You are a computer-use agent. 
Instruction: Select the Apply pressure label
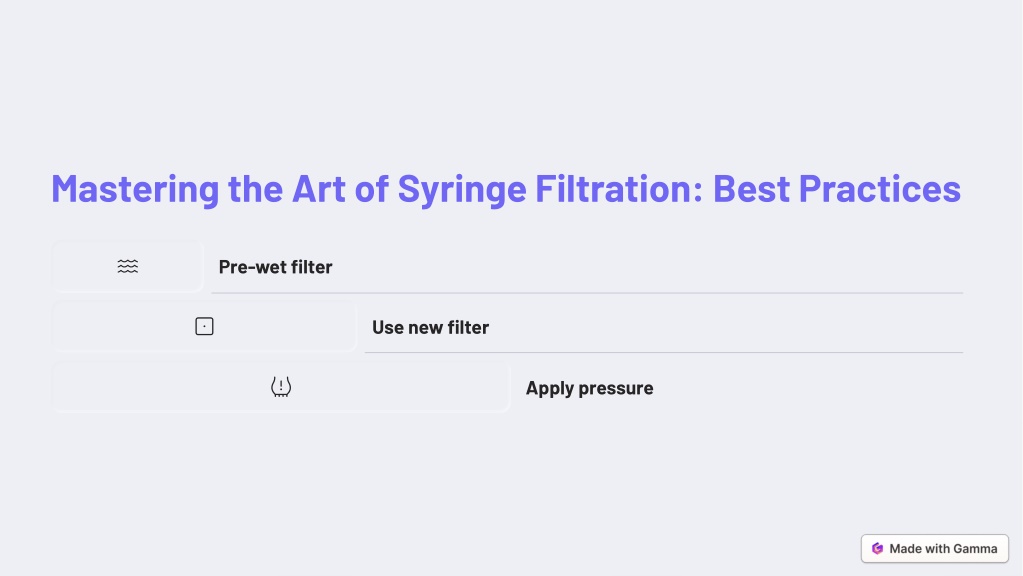point(590,388)
